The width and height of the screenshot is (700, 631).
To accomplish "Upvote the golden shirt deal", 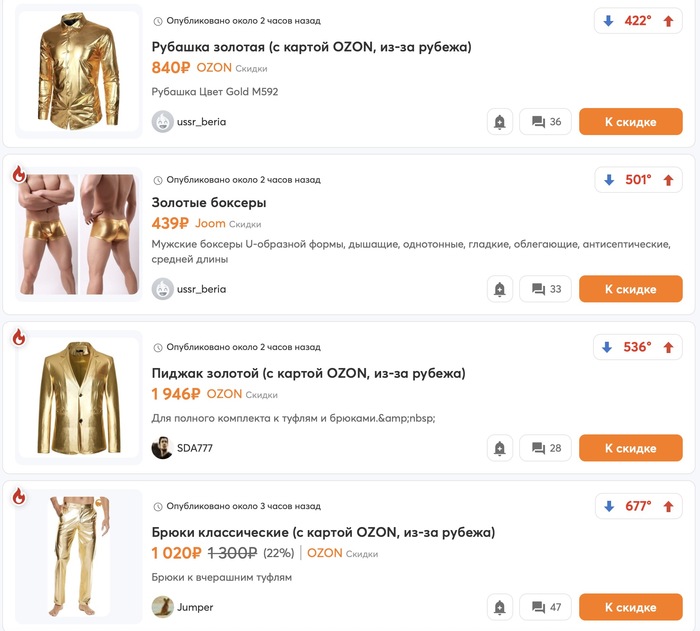I will pos(668,21).
